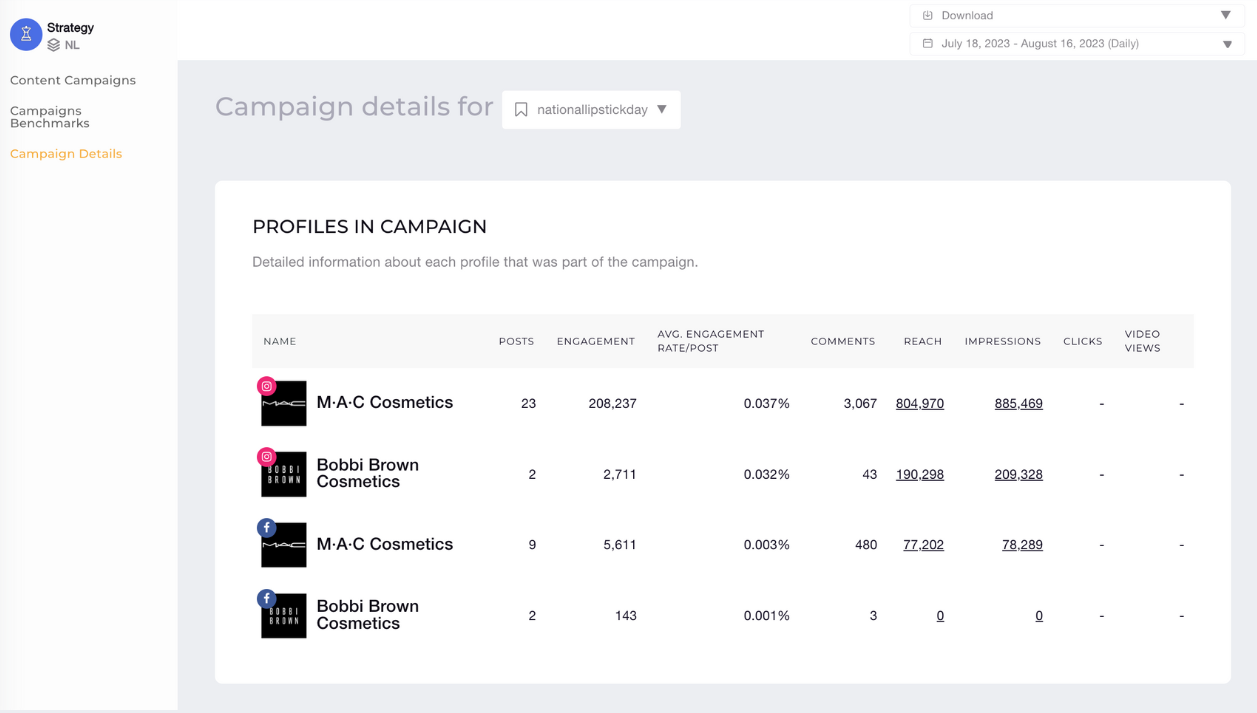Click zero impressions link for Bobbi Brown Facebook
This screenshot has width=1257, height=713.
(x=1039, y=616)
